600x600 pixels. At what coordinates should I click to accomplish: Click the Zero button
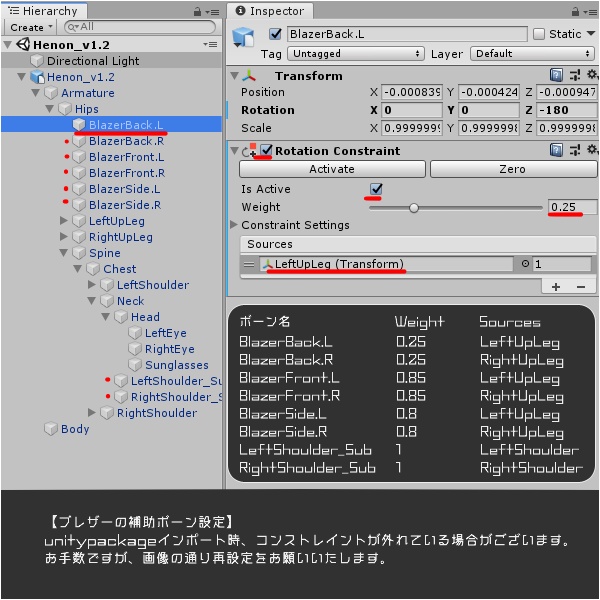point(513,169)
